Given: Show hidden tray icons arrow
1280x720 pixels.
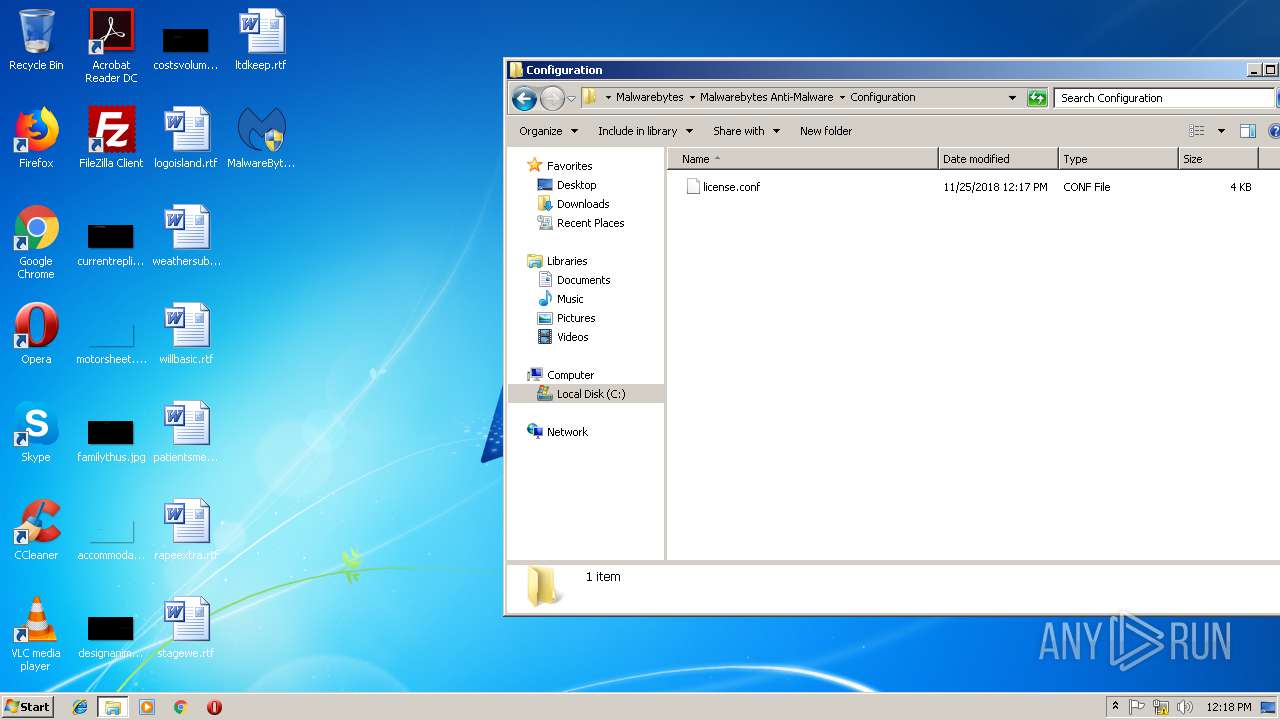Looking at the screenshot, I should click(1115, 707).
